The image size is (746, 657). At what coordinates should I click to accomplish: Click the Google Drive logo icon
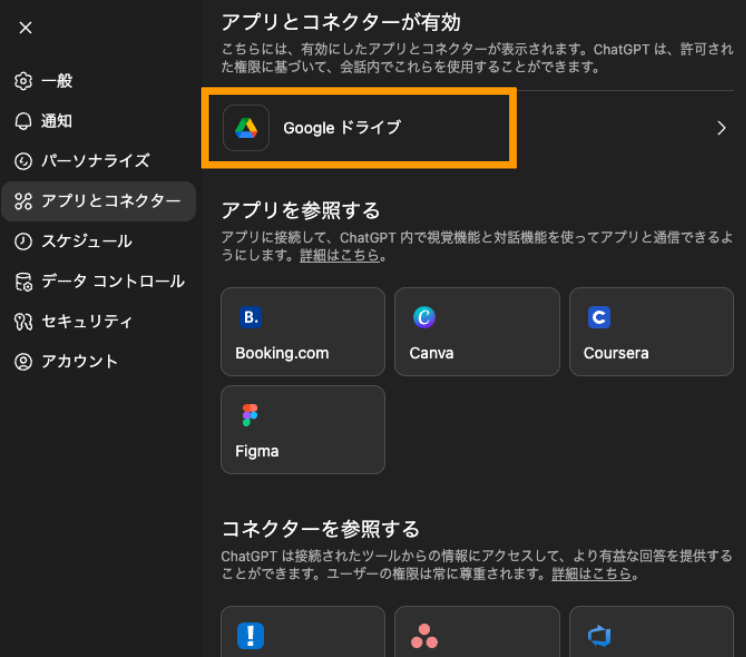pos(246,128)
